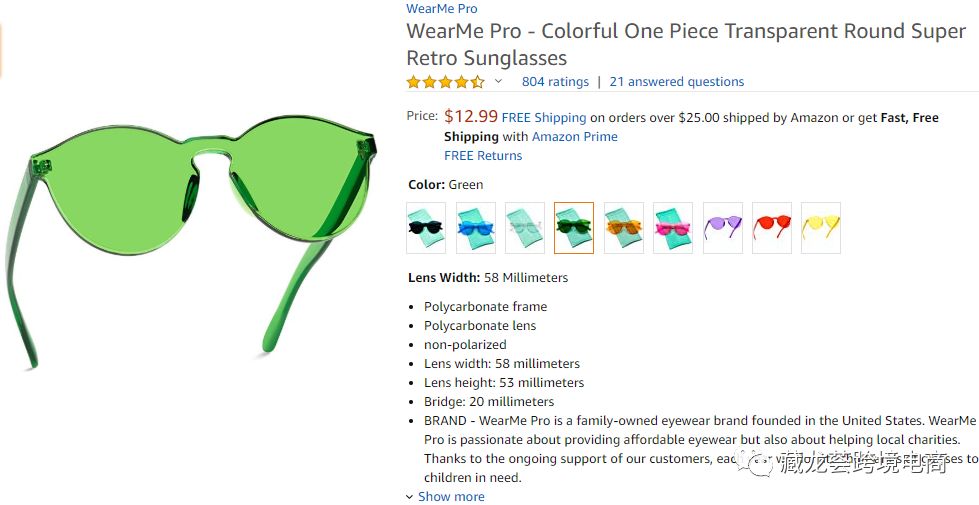Open the star rating breakdown dropdown arrow
The height and width of the screenshot is (505, 979).
(x=498, y=82)
